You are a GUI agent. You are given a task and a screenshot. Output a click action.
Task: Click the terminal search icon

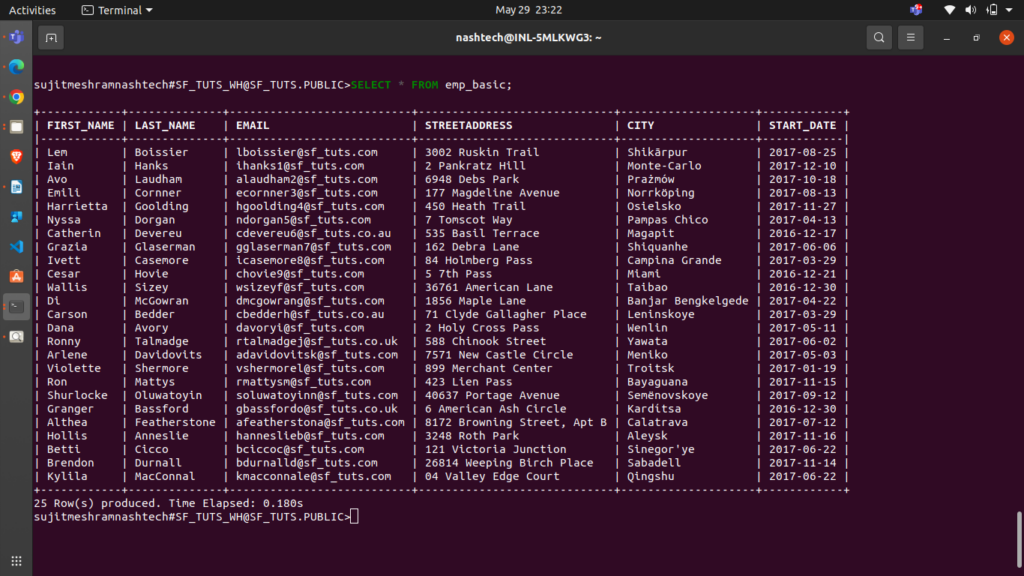point(878,38)
